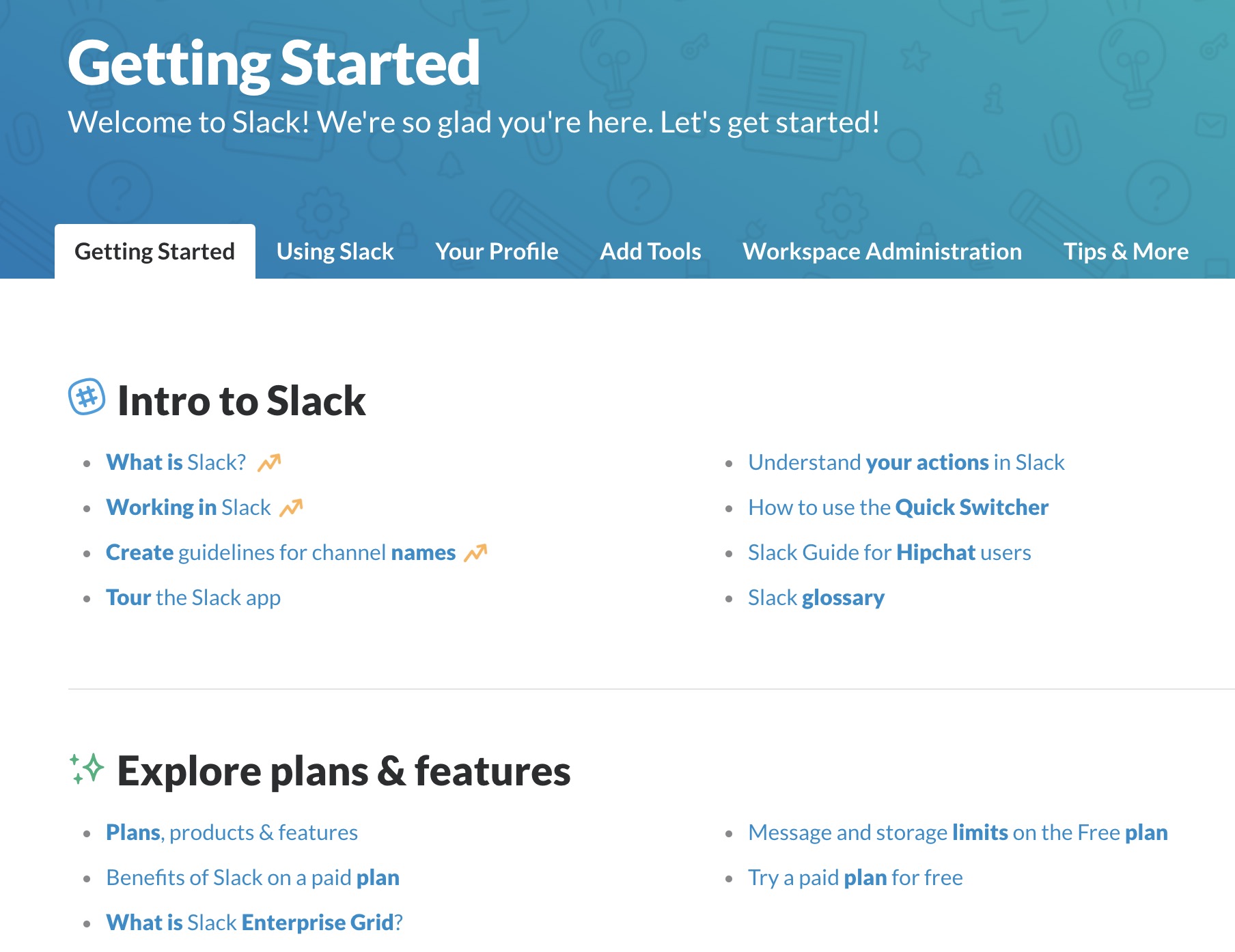Open the "Slack Guide for Hipchat users"
1235x952 pixels.
(889, 552)
